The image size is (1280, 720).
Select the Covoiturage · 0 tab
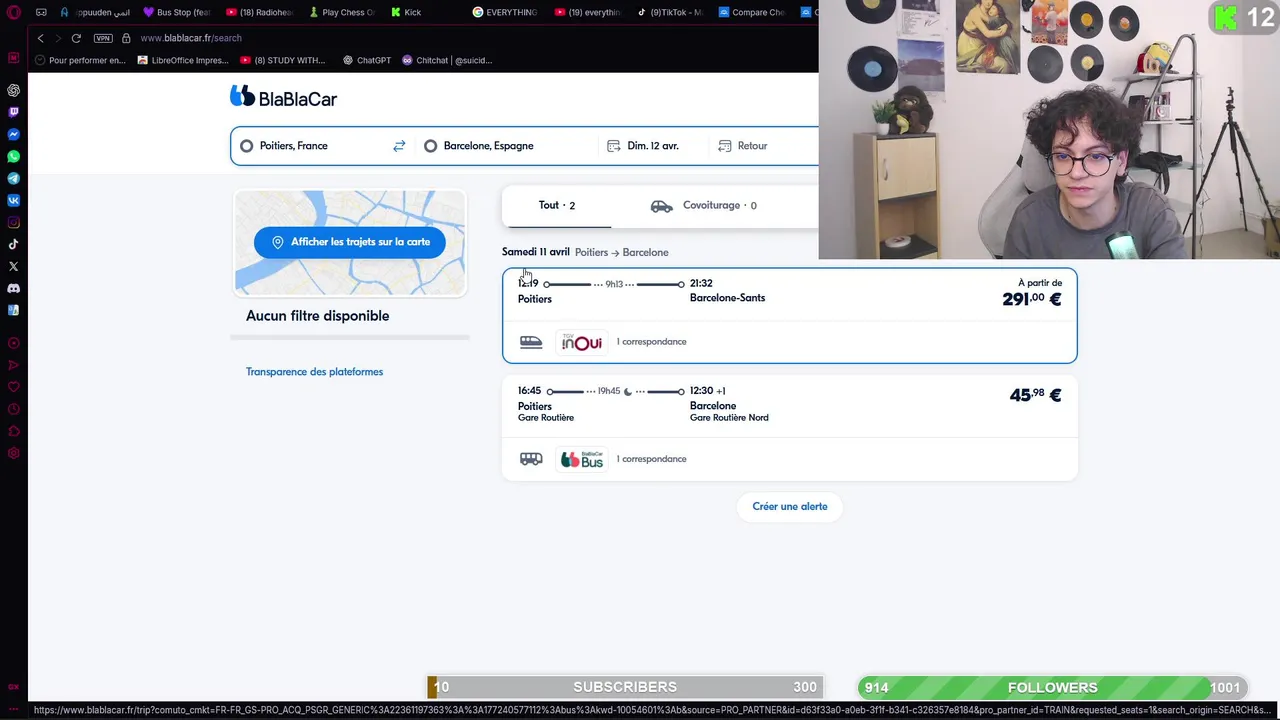tap(703, 205)
